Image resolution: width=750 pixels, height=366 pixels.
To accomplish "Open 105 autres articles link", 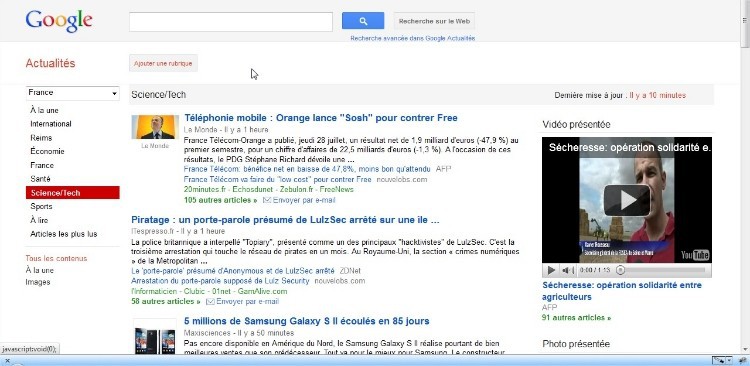I will tap(221, 200).
